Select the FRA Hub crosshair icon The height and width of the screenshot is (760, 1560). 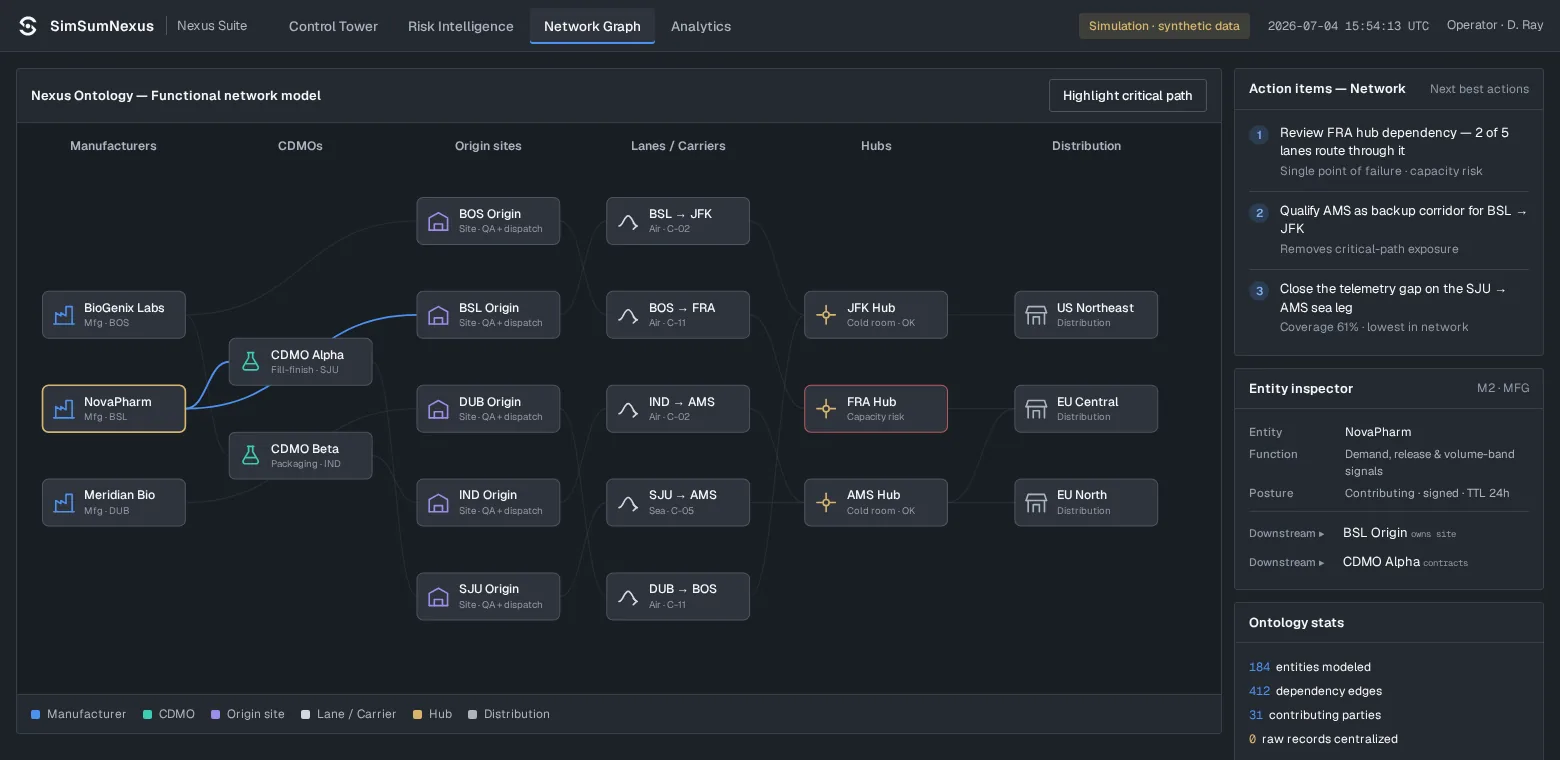(826, 409)
